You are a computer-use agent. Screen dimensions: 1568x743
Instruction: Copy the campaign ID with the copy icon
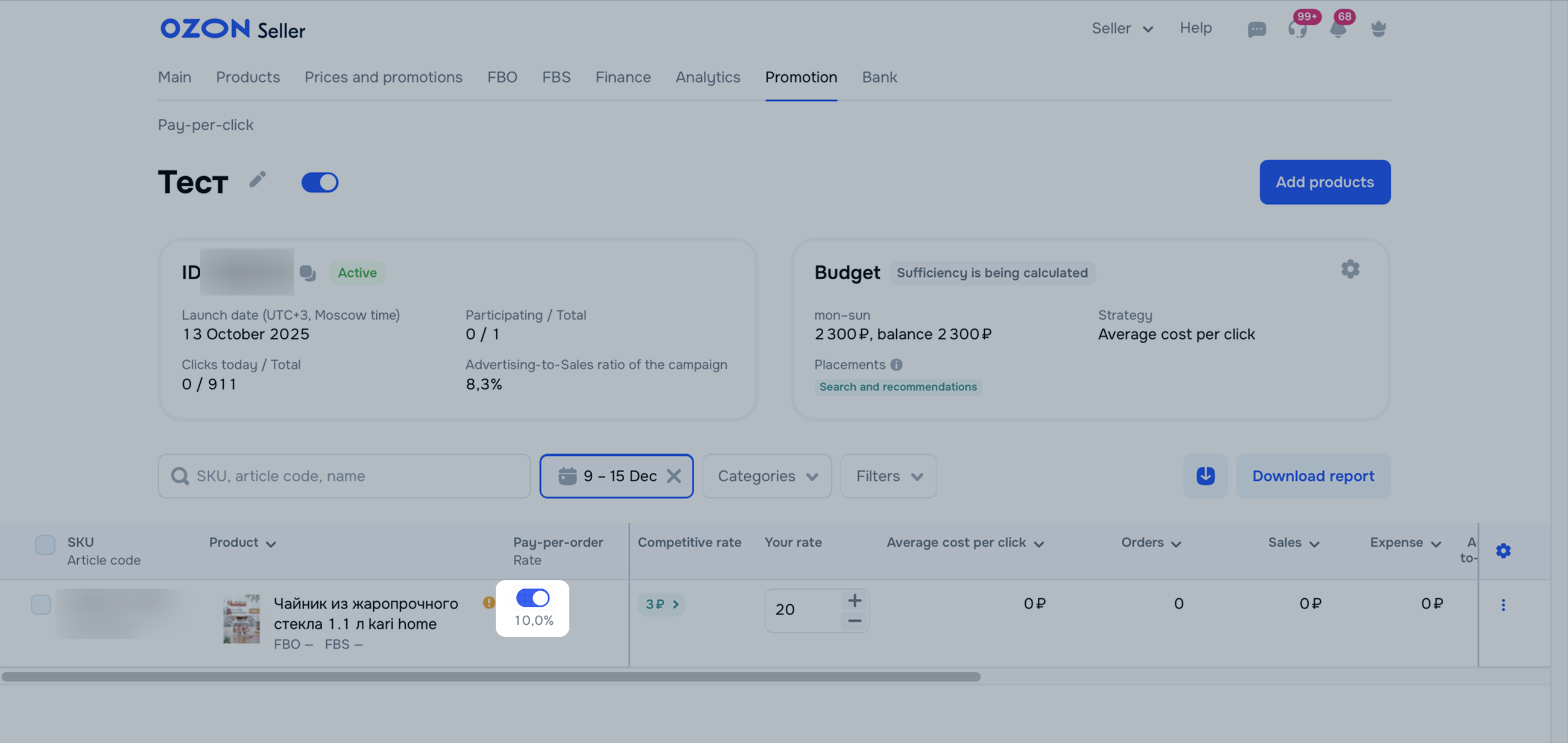point(308,273)
